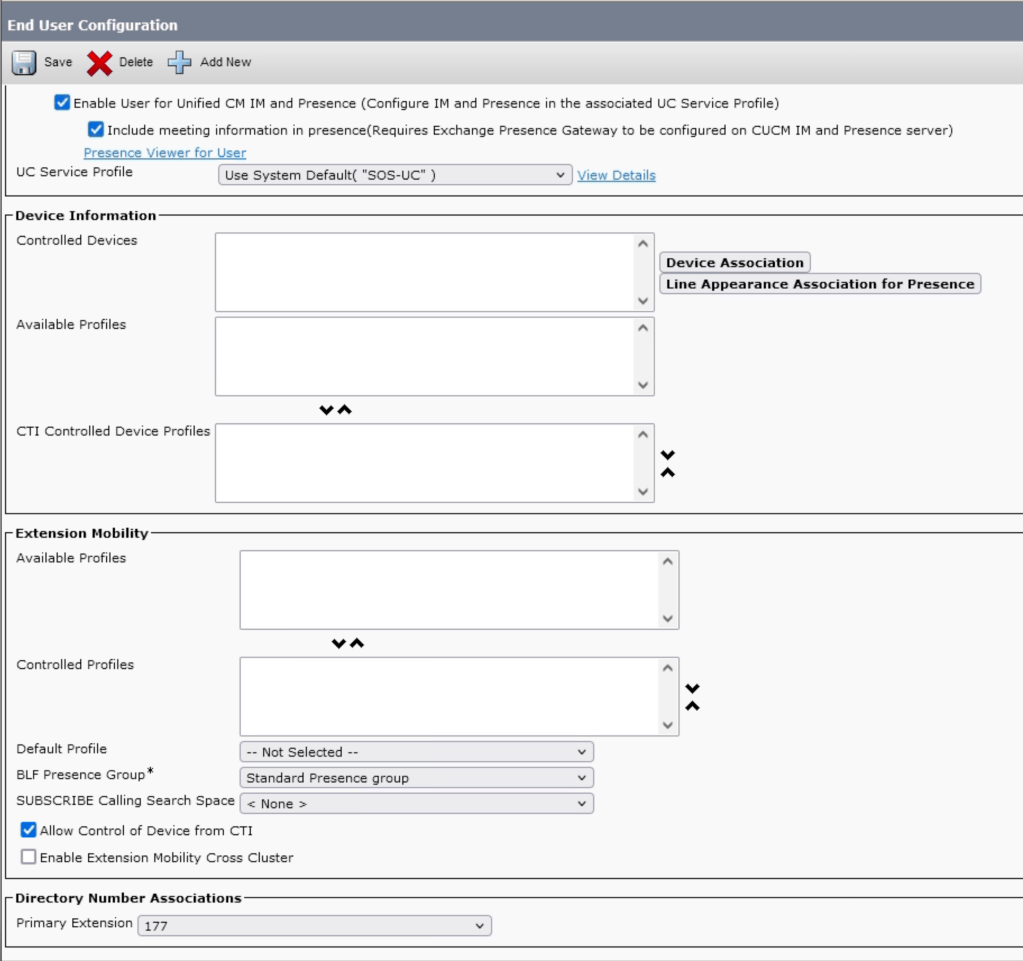Open the BLF Presence Group dropdown

click(416, 778)
